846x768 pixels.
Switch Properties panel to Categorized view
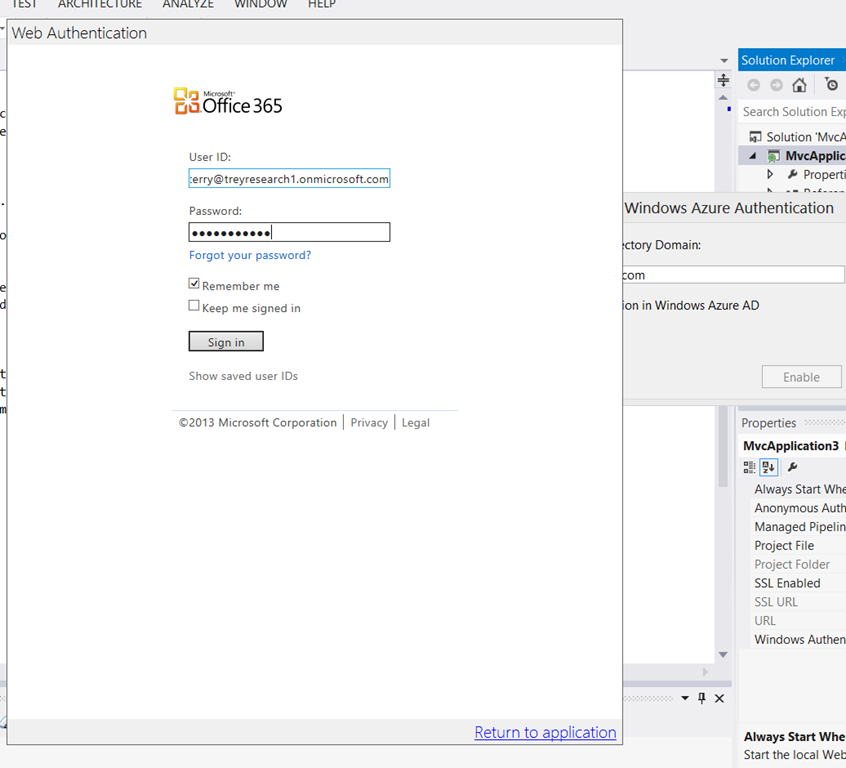749,467
